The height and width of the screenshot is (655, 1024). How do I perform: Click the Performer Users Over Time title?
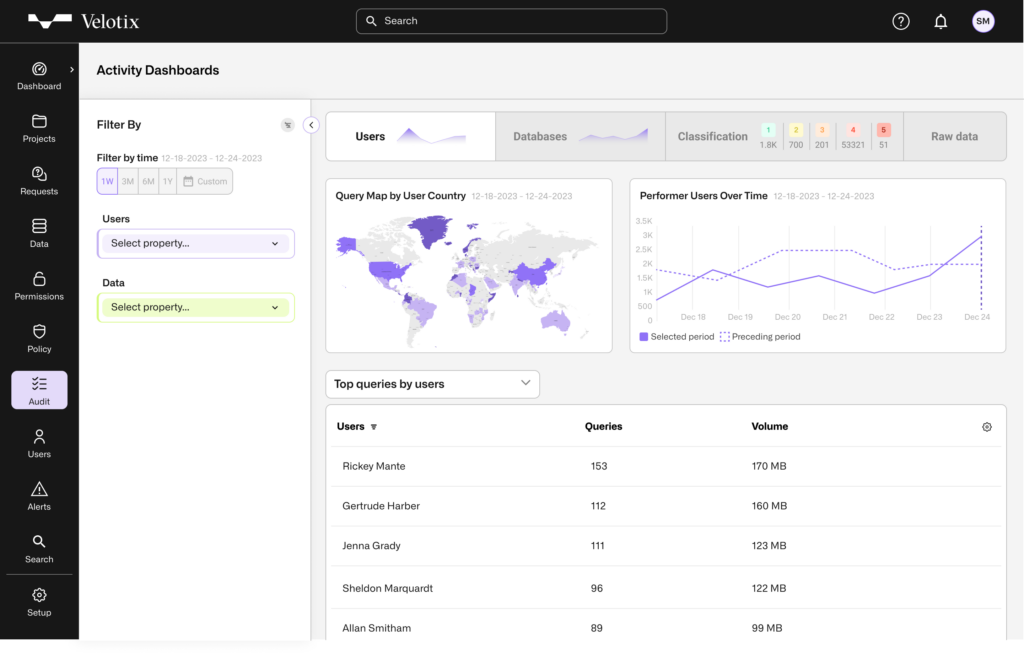703,196
